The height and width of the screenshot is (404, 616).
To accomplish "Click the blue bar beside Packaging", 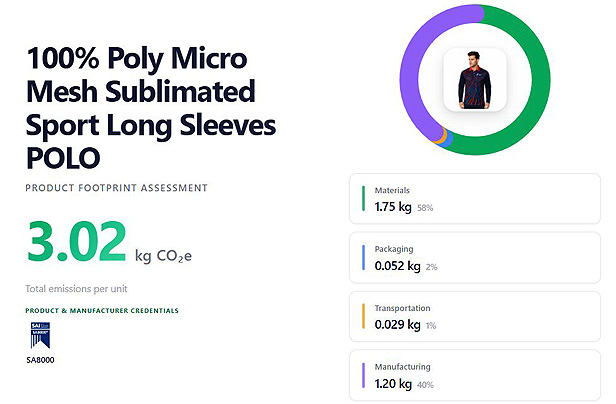I will point(363,257).
